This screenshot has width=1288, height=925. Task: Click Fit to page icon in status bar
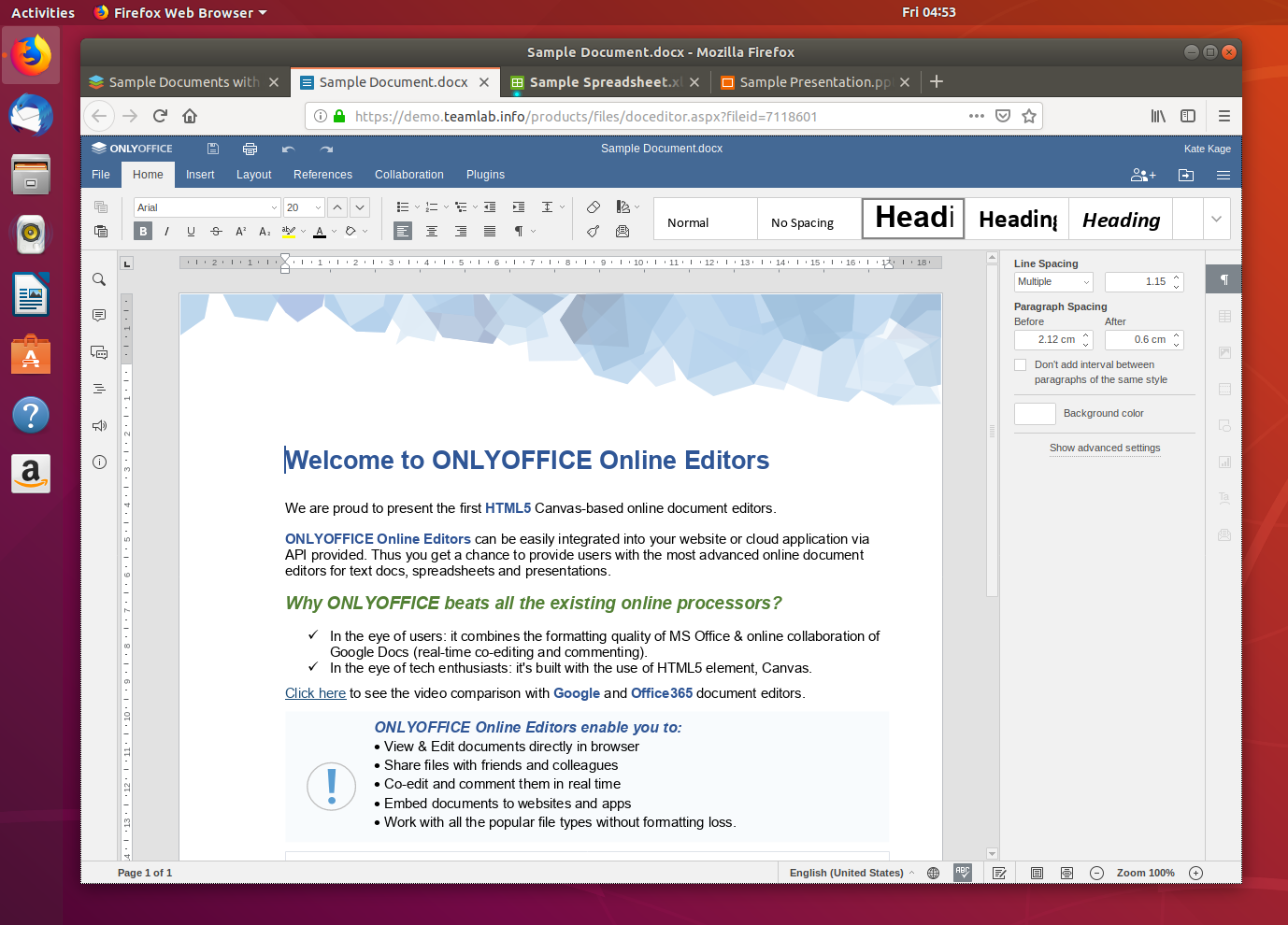click(1037, 873)
